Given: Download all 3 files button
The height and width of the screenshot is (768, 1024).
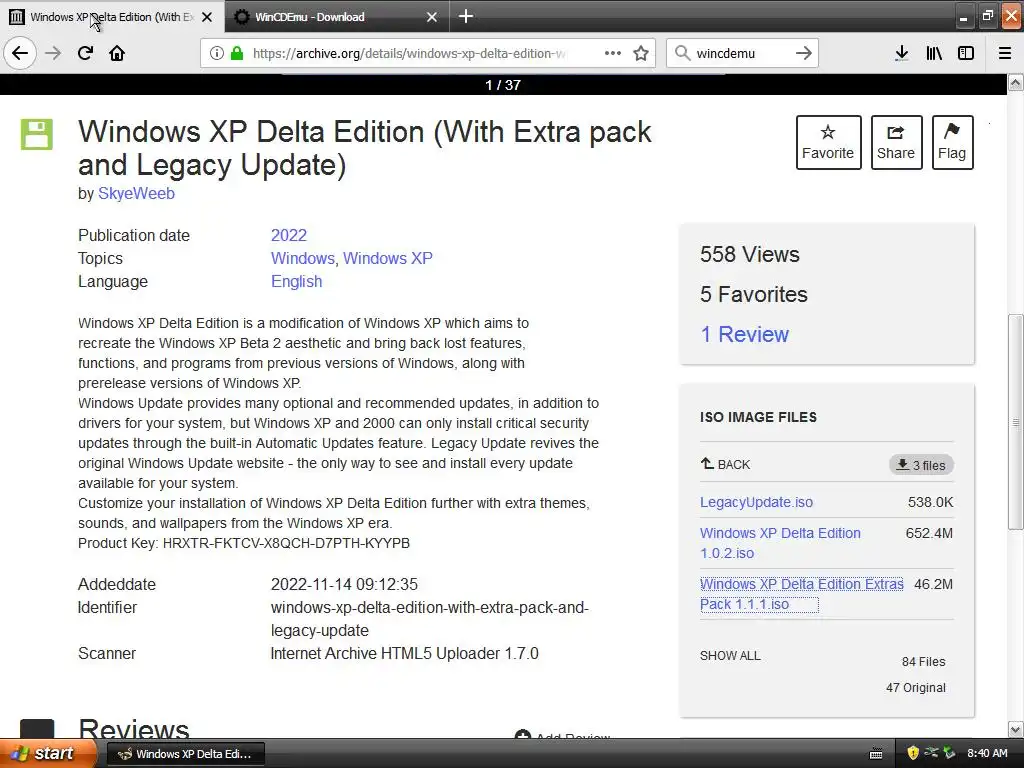Looking at the screenshot, I should point(921,465).
